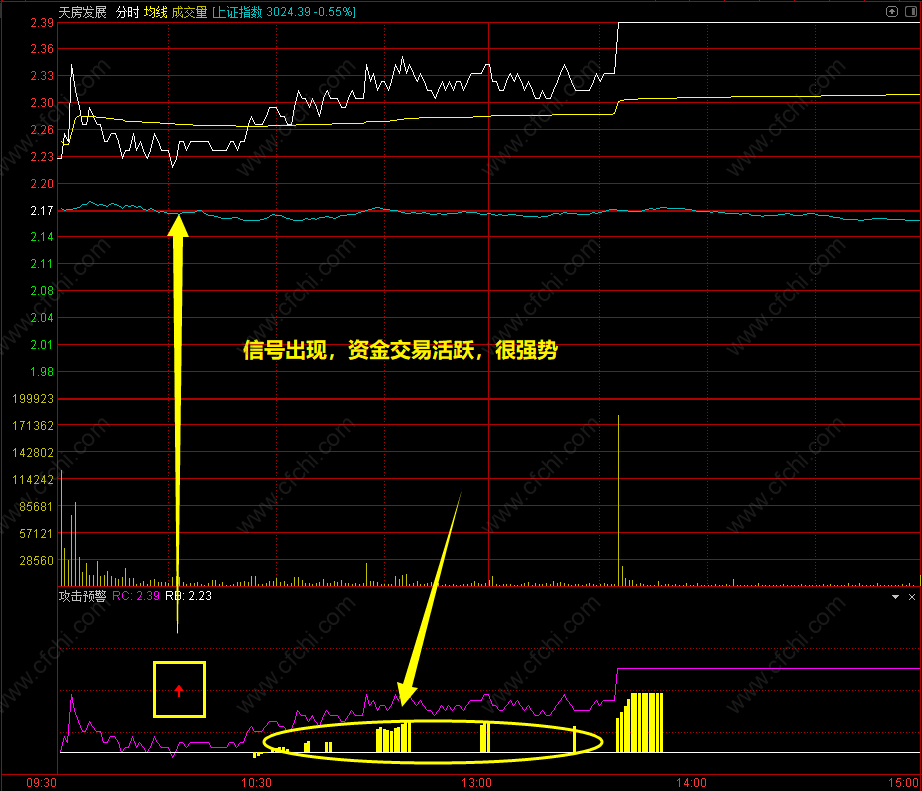The width and height of the screenshot is (922, 791).
Task: Click the 114242 volume axis label
Action: 34,480
